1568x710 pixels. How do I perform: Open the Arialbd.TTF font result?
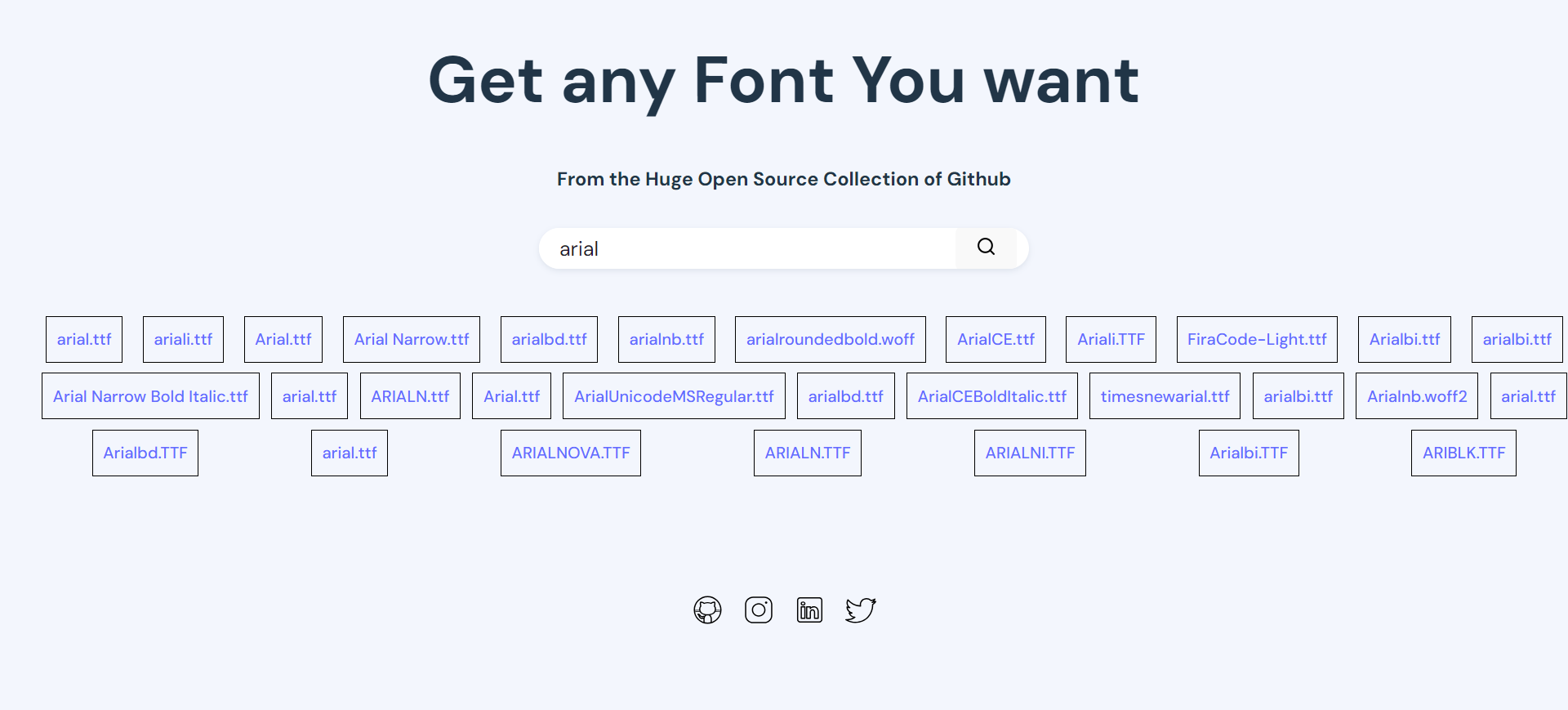tap(145, 453)
